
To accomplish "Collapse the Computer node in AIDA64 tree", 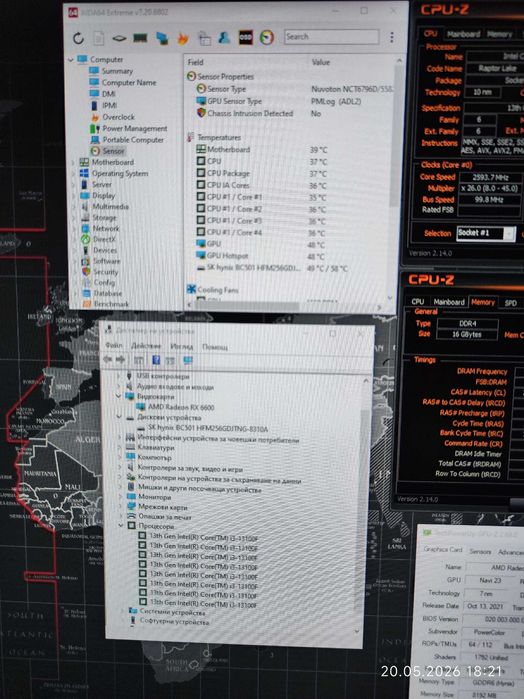I will (71, 59).
